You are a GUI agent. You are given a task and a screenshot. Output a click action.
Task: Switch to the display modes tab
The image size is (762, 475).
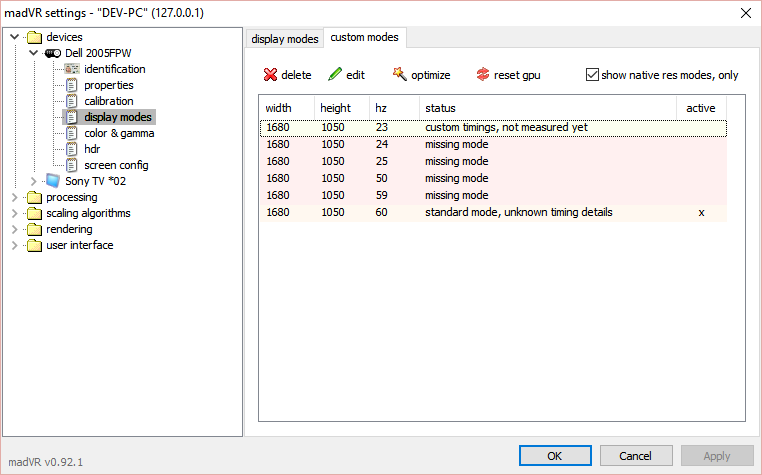pos(285,39)
